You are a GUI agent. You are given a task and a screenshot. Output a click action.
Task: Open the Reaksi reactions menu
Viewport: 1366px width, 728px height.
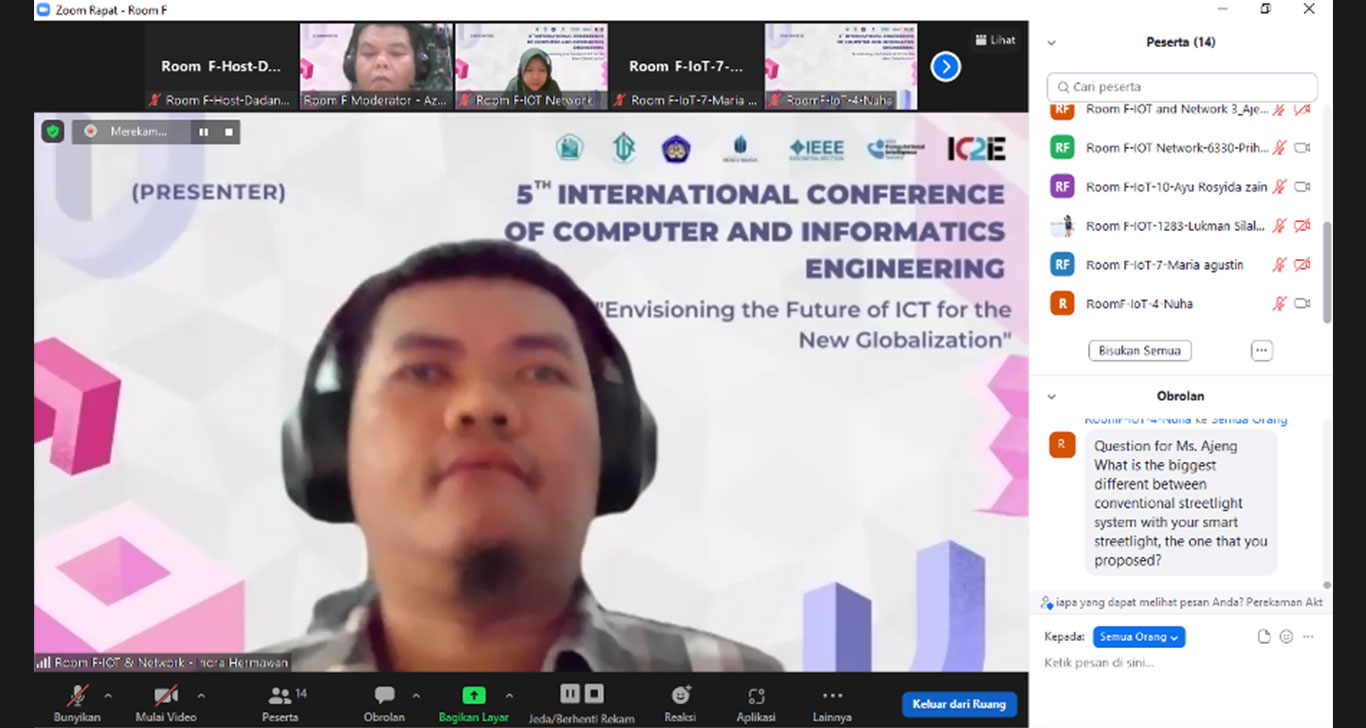680,696
